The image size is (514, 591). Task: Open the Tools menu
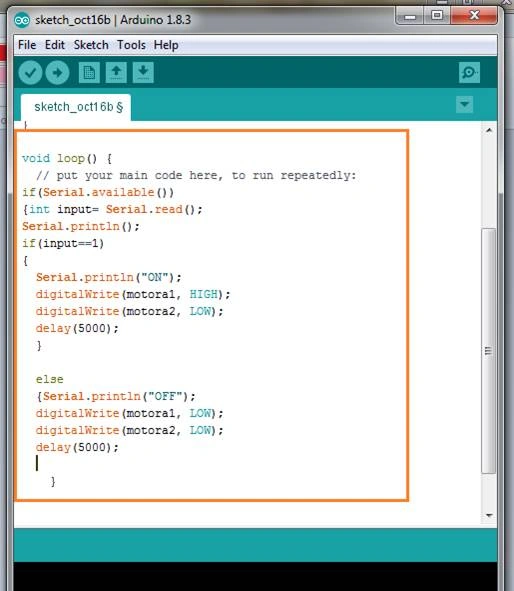131,45
